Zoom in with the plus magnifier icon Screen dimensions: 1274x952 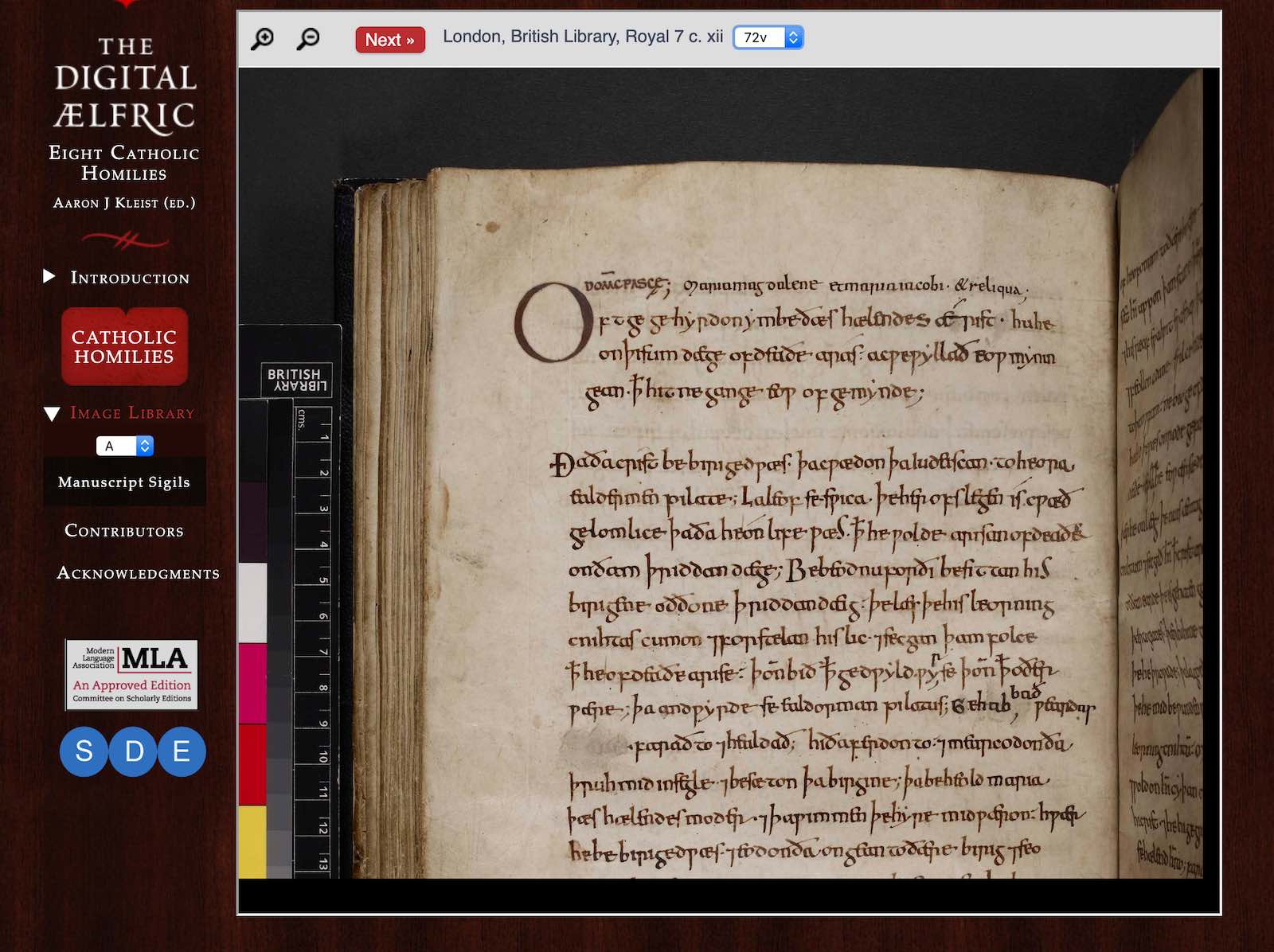click(x=262, y=38)
